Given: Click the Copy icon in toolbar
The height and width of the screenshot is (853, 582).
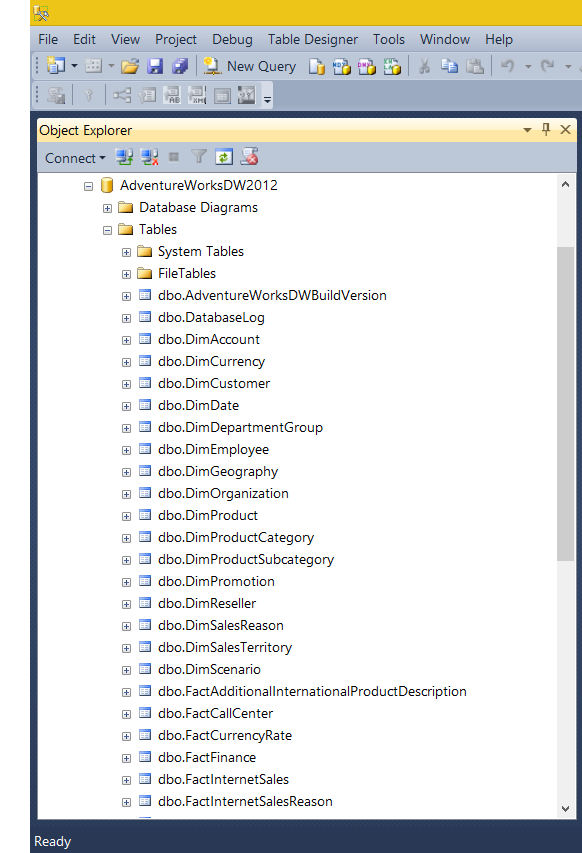Looking at the screenshot, I should (x=449, y=66).
